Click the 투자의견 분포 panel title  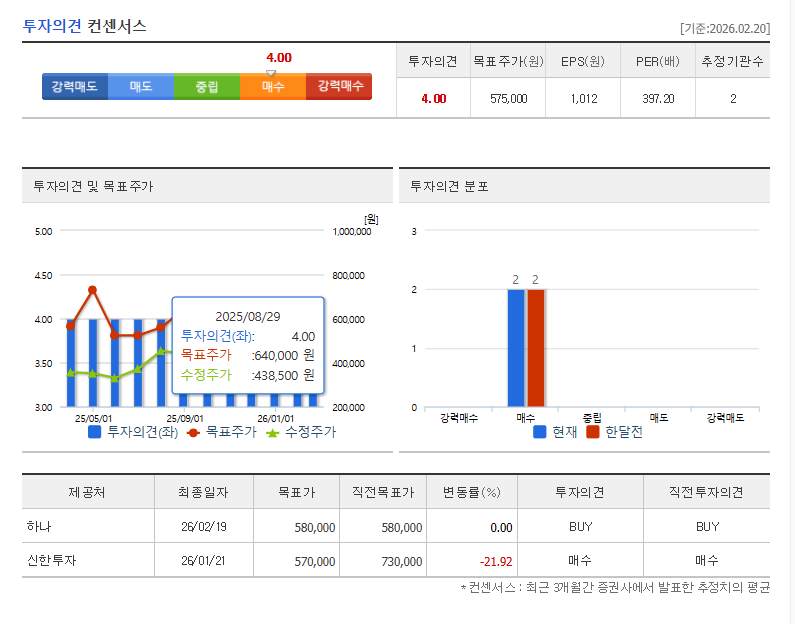[449, 187]
